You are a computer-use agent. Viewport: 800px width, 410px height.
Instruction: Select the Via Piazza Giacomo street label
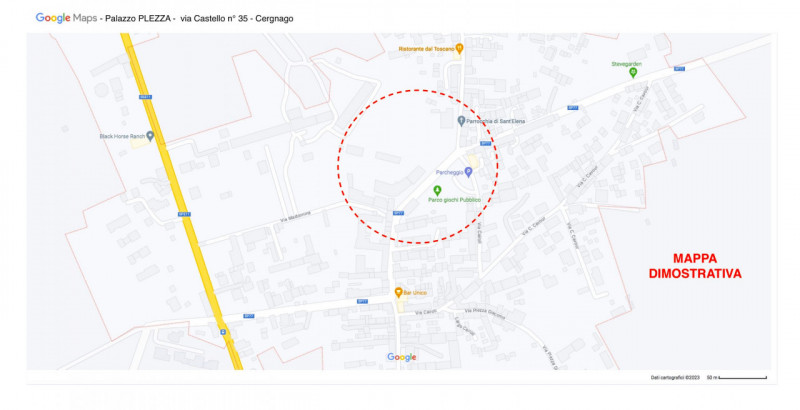pos(485,312)
